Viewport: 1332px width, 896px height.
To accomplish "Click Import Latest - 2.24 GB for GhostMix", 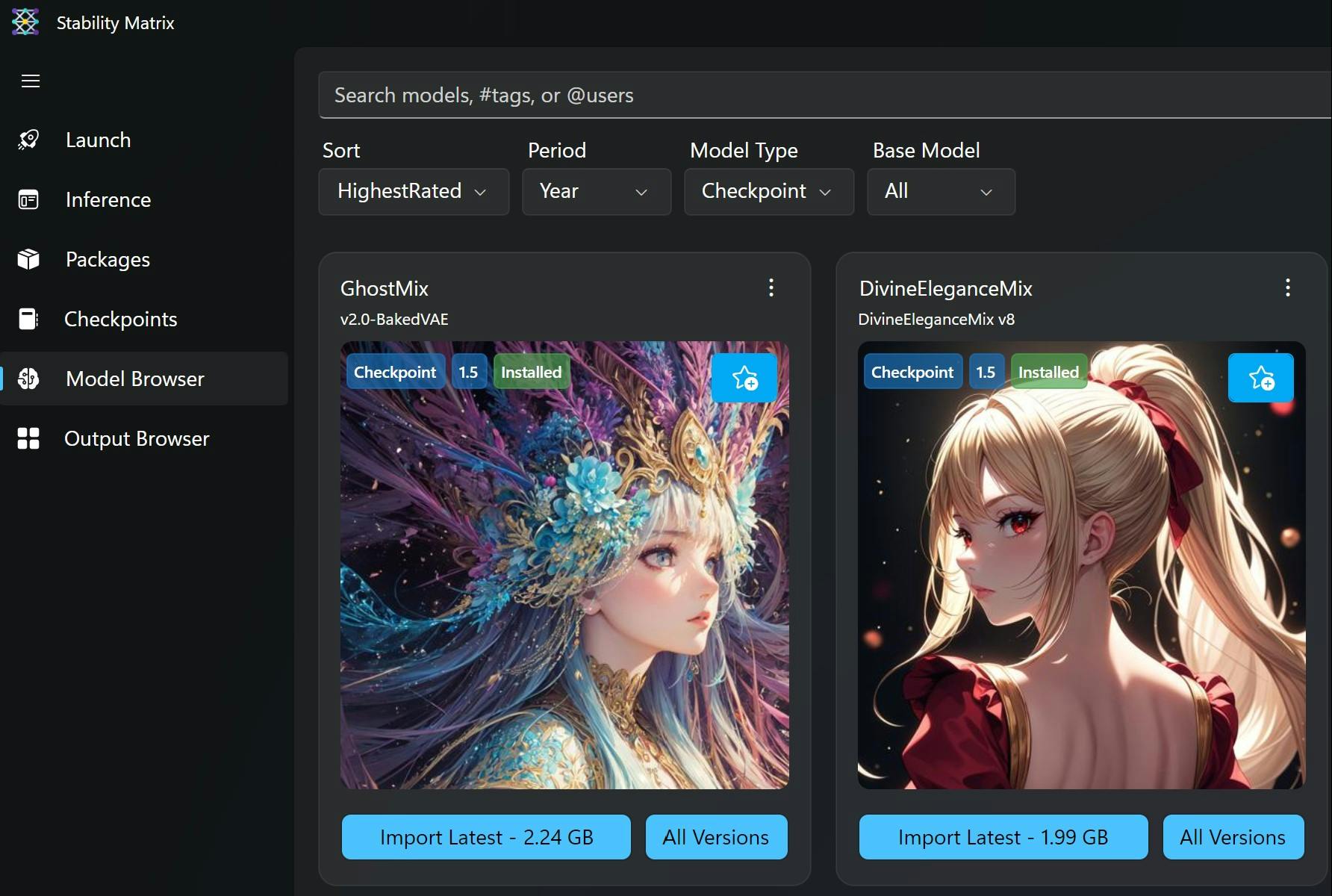I will click(486, 837).
